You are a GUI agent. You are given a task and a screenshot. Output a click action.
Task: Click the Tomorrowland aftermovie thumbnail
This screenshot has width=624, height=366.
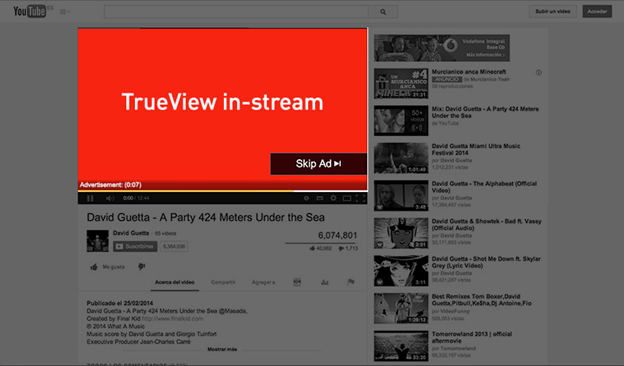point(401,346)
